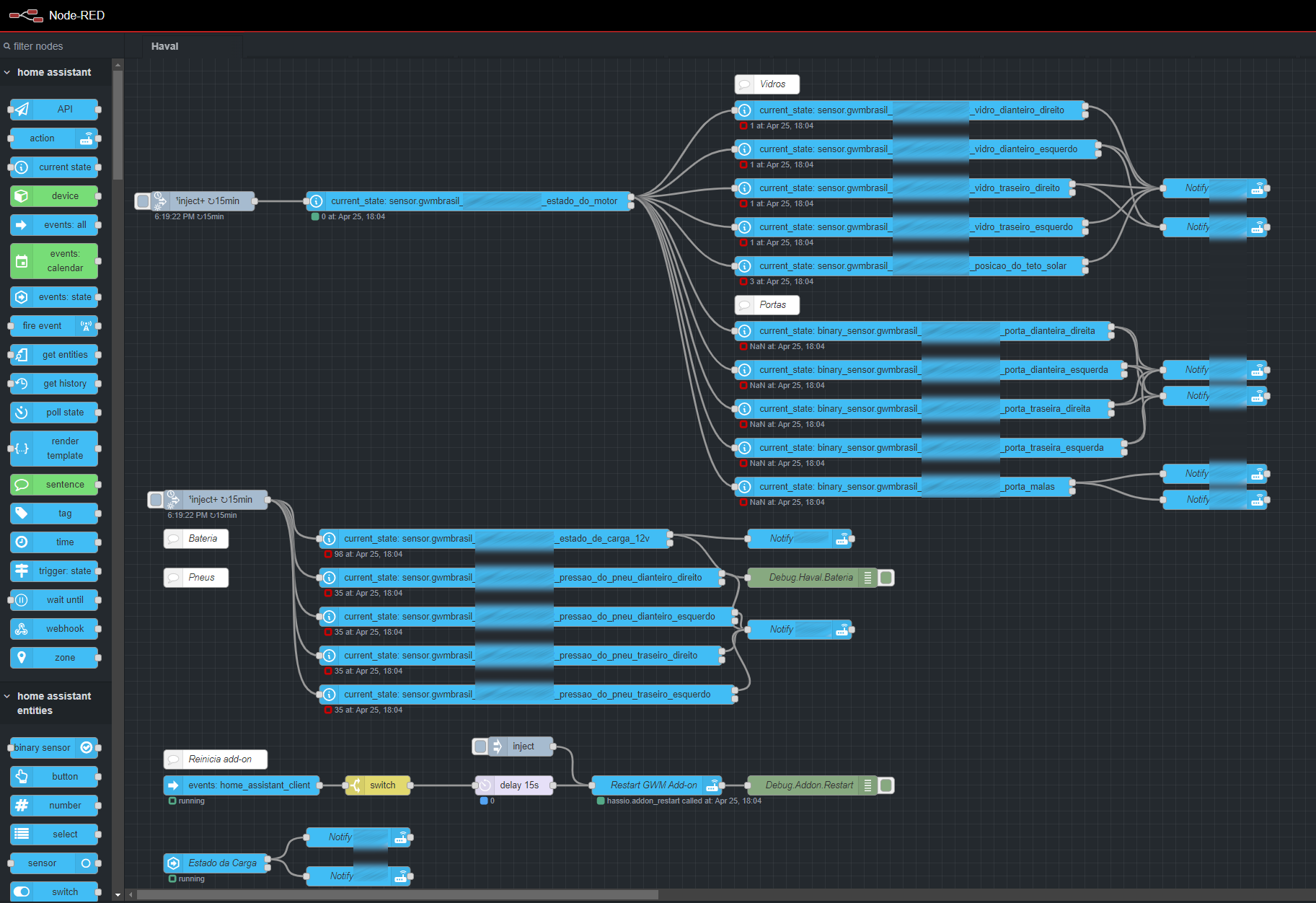Select the Restart GWM Add-on node
This screenshot has height=903, width=1316.
656,785
